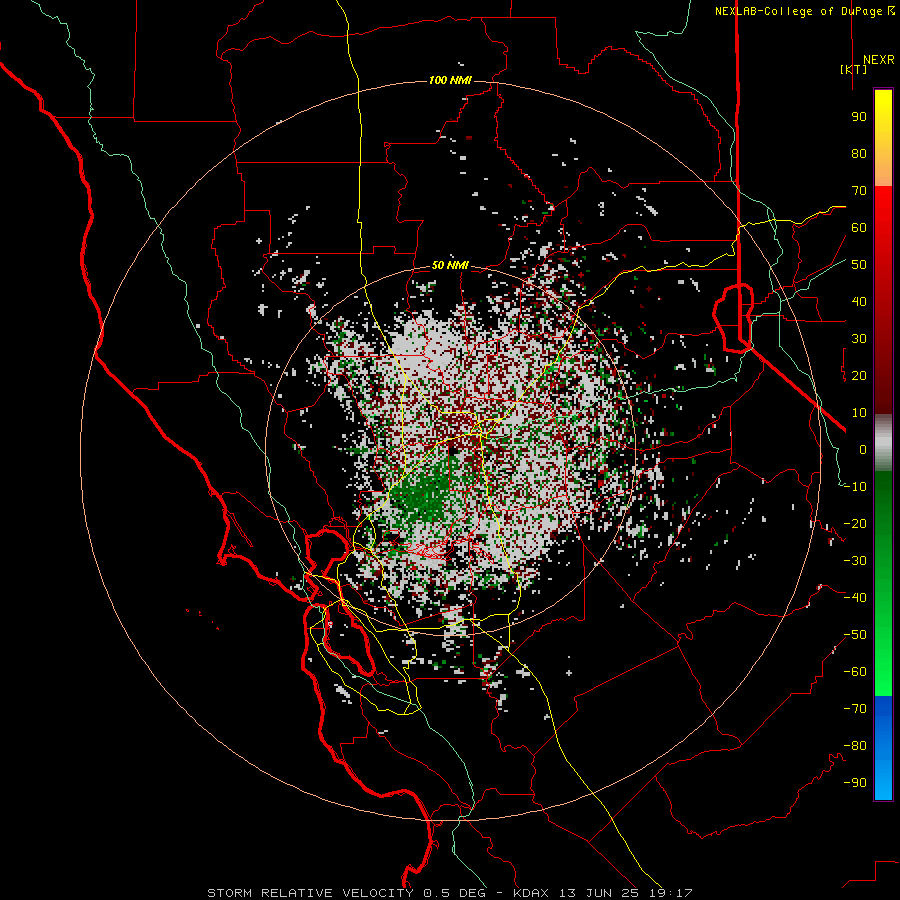Click the [KT] units label
The height and width of the screenshot is (900, 900).
click(x=853, y=69)
